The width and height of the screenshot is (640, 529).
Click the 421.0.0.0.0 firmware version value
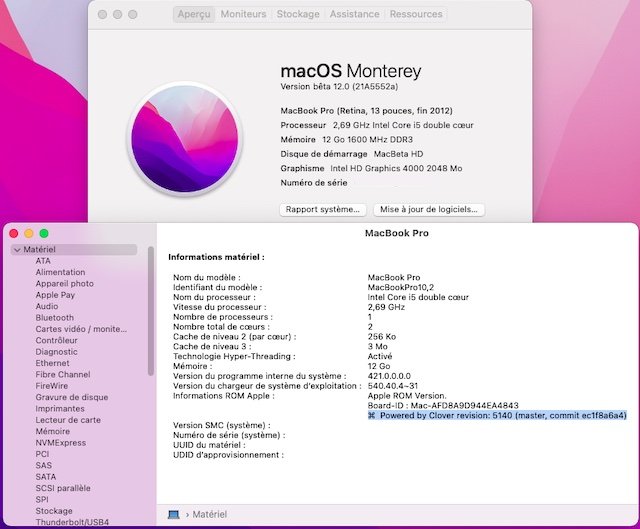[389, 376]
